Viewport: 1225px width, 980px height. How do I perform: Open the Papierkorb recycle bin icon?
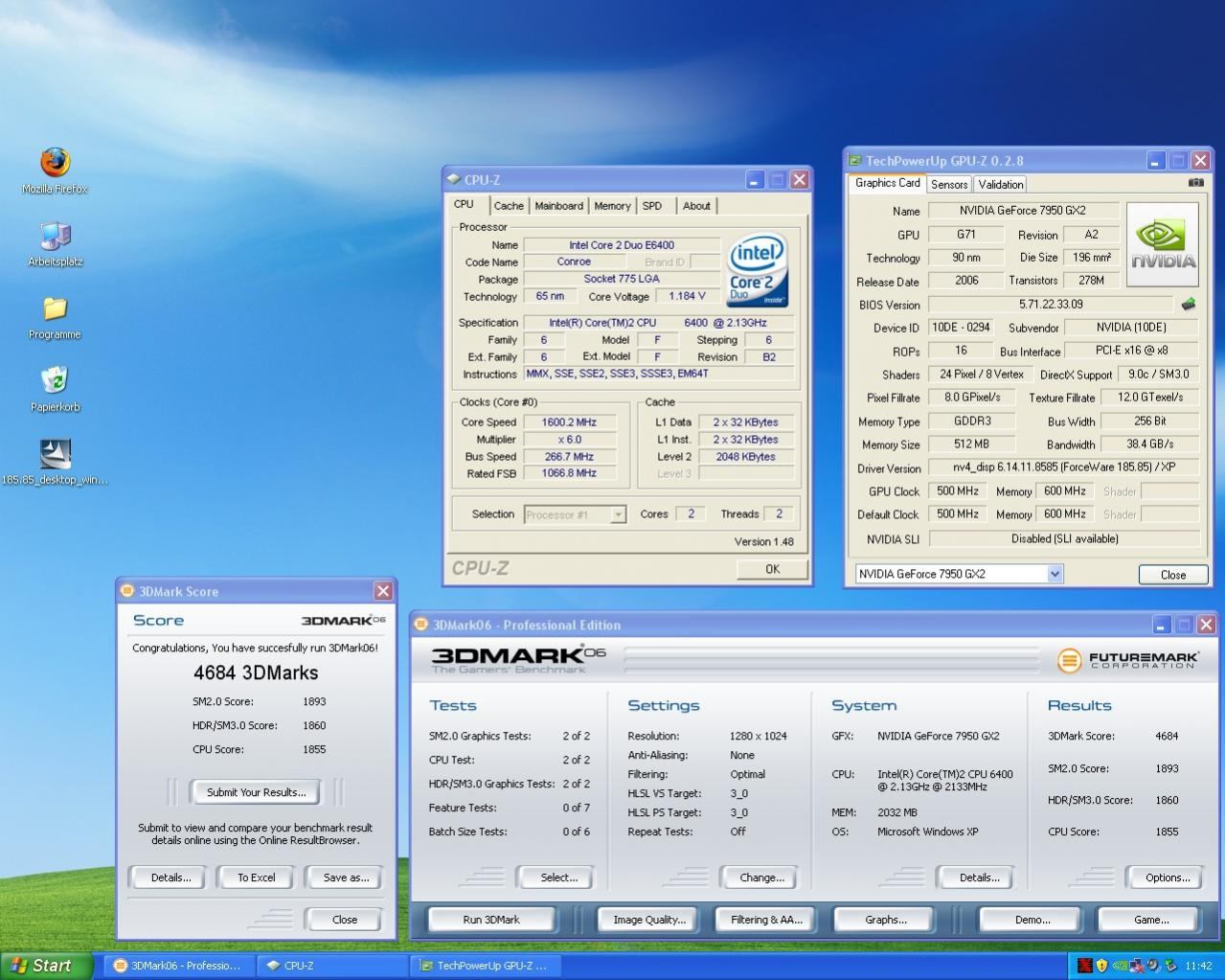click(55, 381)
